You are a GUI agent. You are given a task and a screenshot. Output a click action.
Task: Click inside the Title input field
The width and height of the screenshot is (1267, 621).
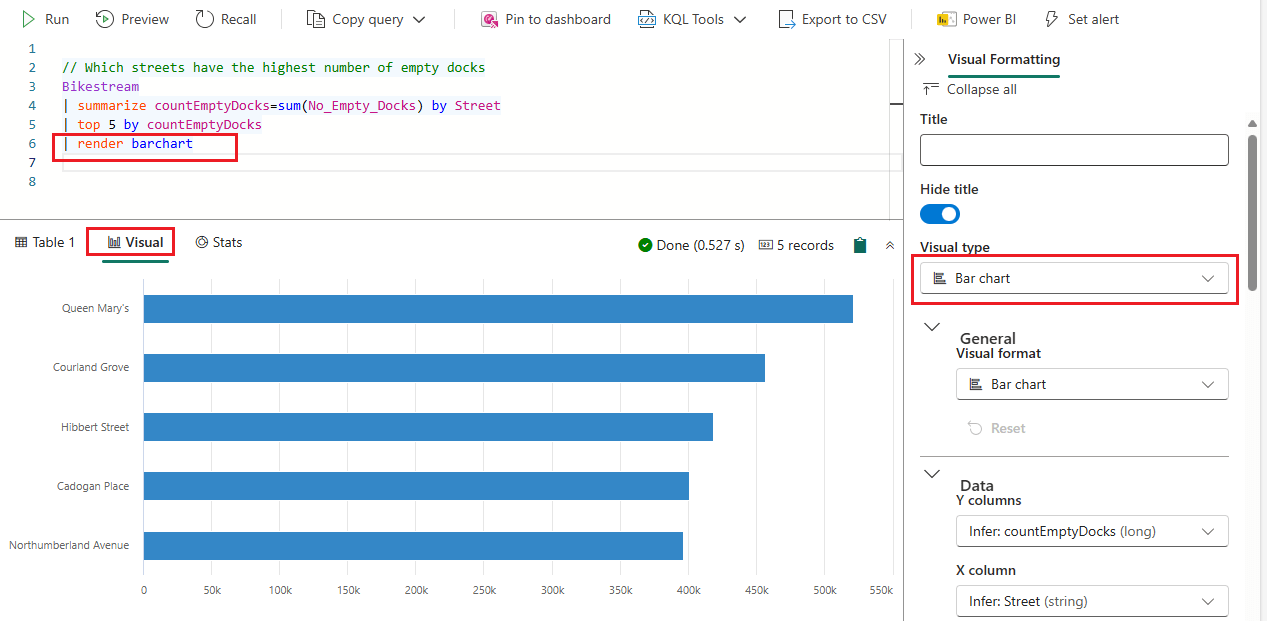1073,149
